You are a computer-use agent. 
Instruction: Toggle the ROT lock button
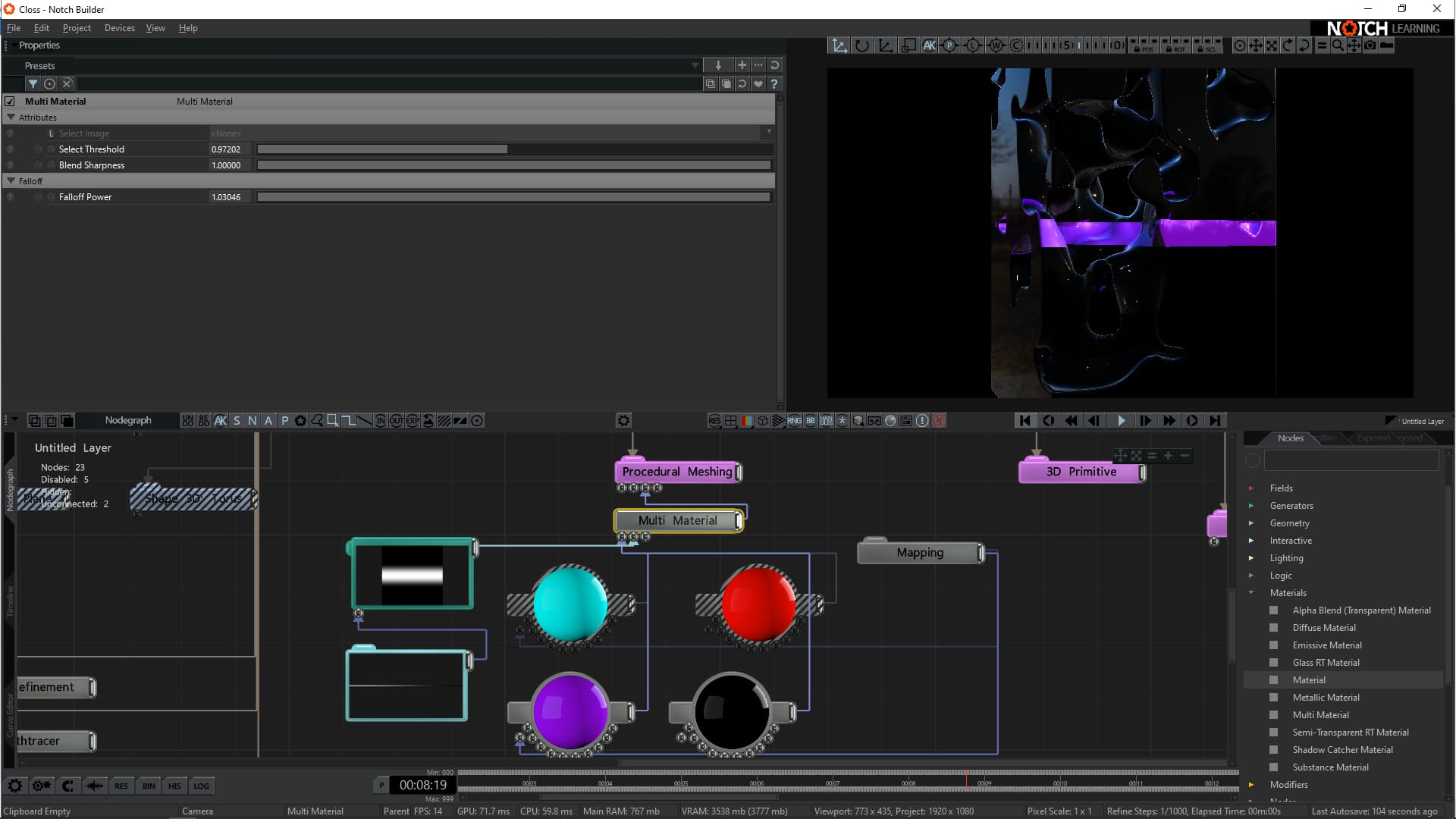click(x=1175, y=45)
